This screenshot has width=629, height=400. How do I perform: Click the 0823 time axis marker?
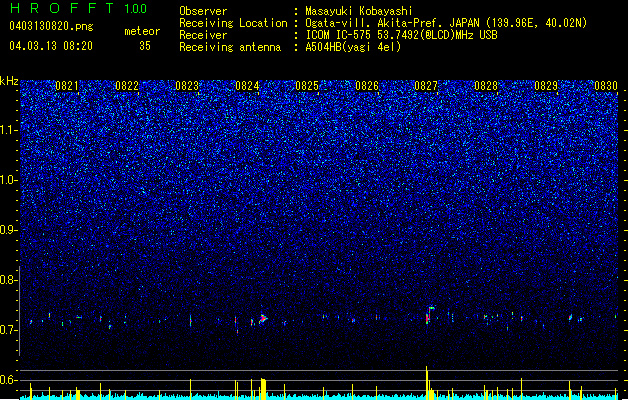click(187, 86)
